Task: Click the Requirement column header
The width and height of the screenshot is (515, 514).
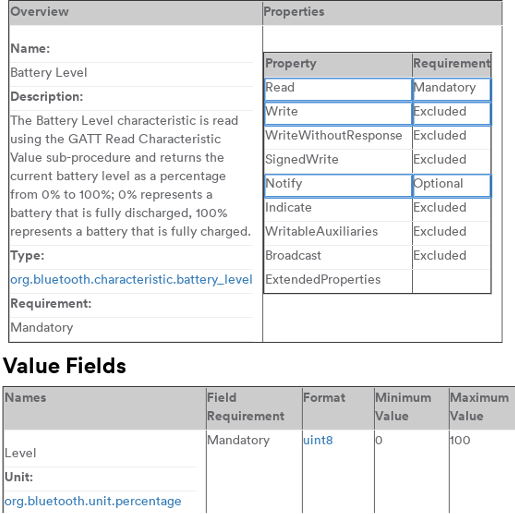Action: pos(452,65)
